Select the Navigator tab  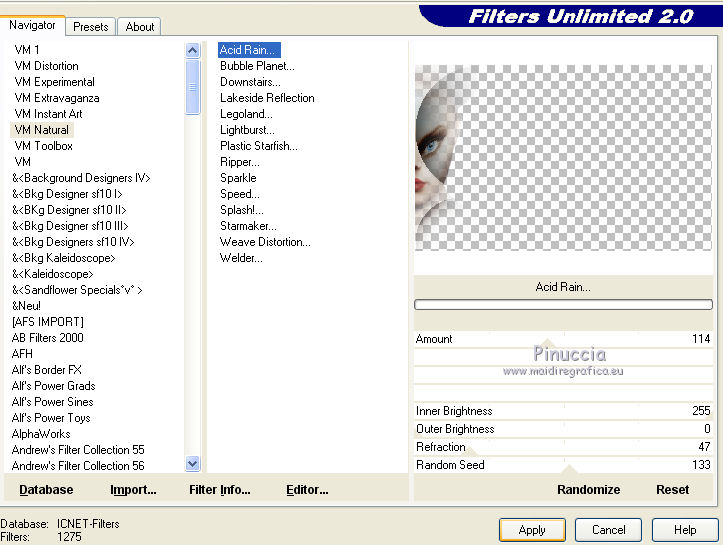[32, 25]
